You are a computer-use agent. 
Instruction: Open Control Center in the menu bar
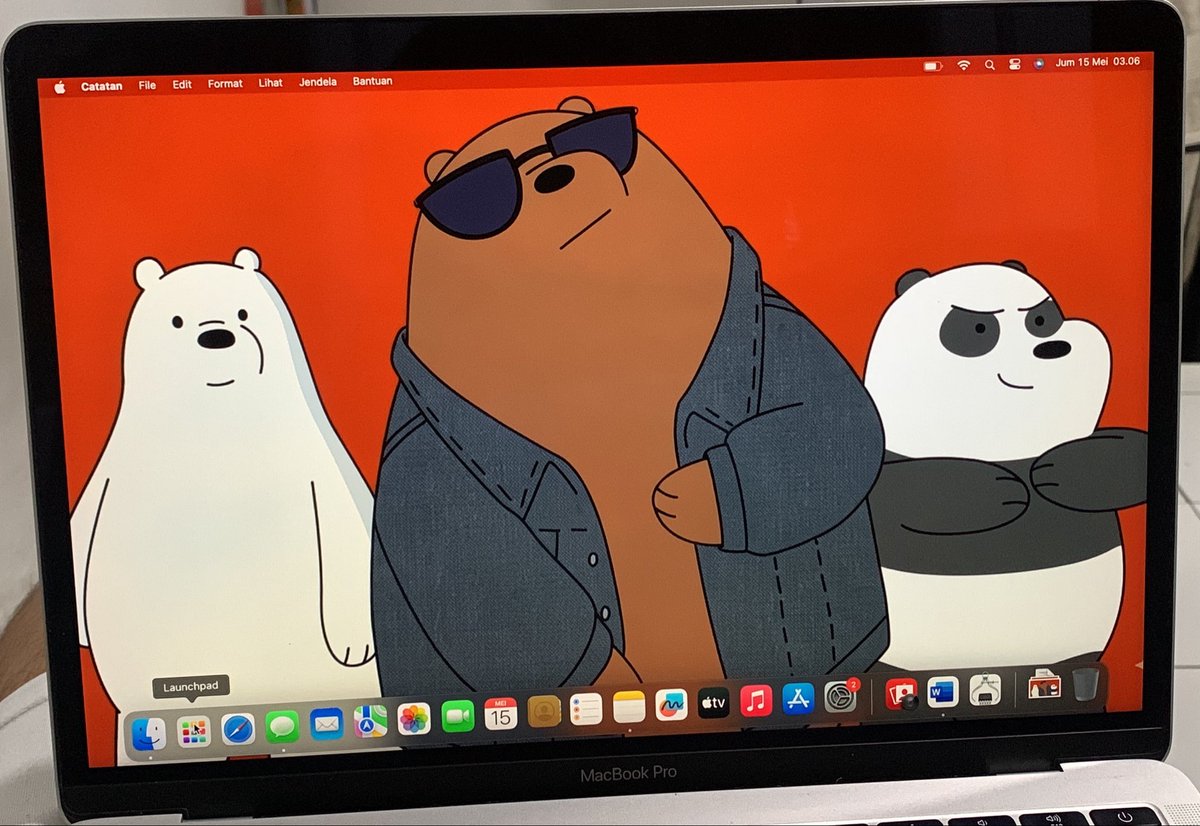pos(1014,63)
